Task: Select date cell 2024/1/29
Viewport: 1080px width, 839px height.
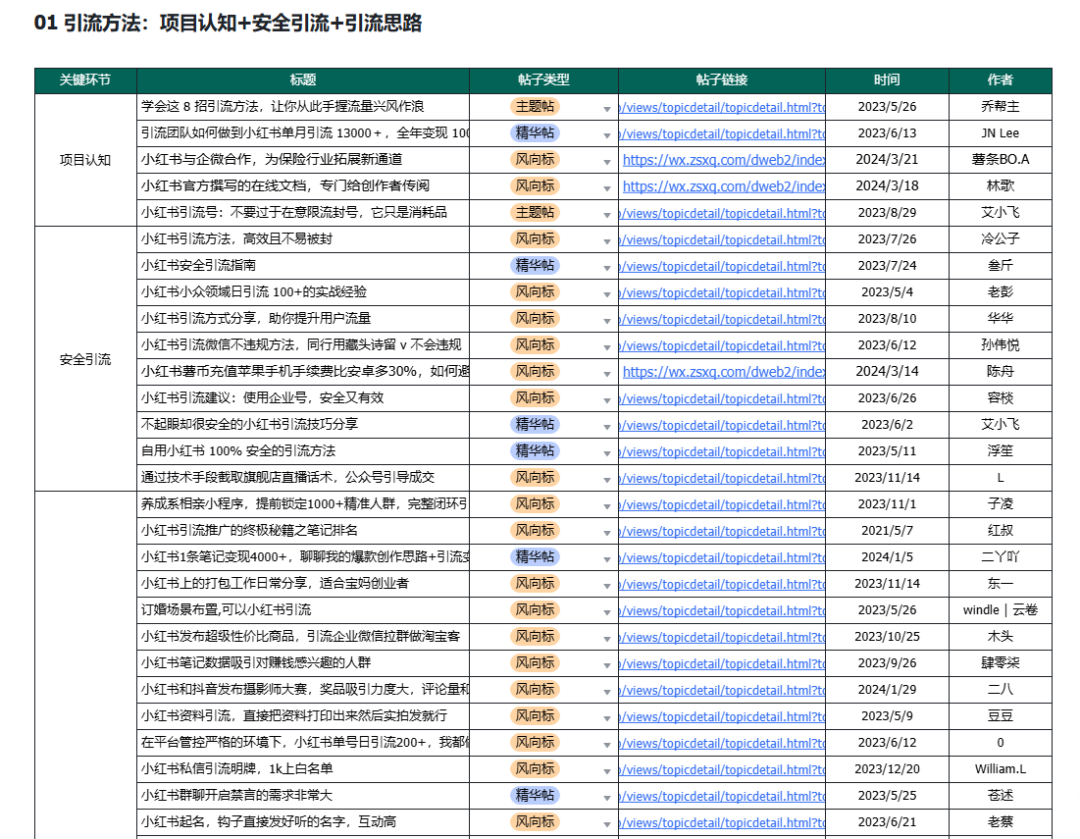Action: click(x=887, y=690)
